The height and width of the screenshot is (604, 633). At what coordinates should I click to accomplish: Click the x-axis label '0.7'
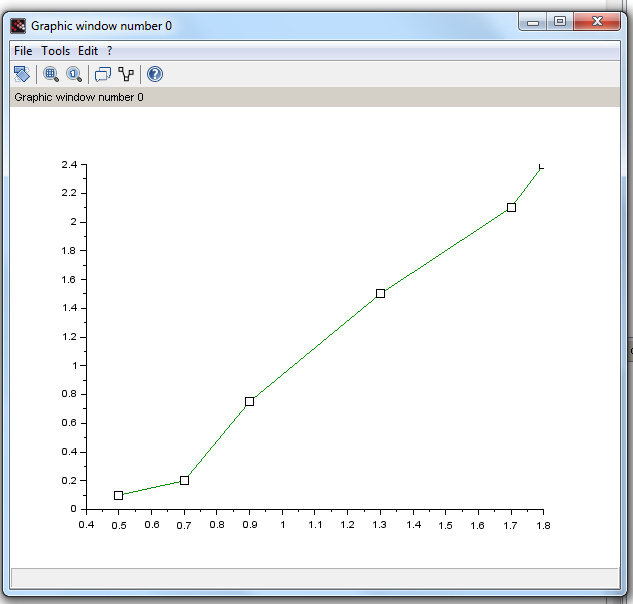tap(184, 525)
